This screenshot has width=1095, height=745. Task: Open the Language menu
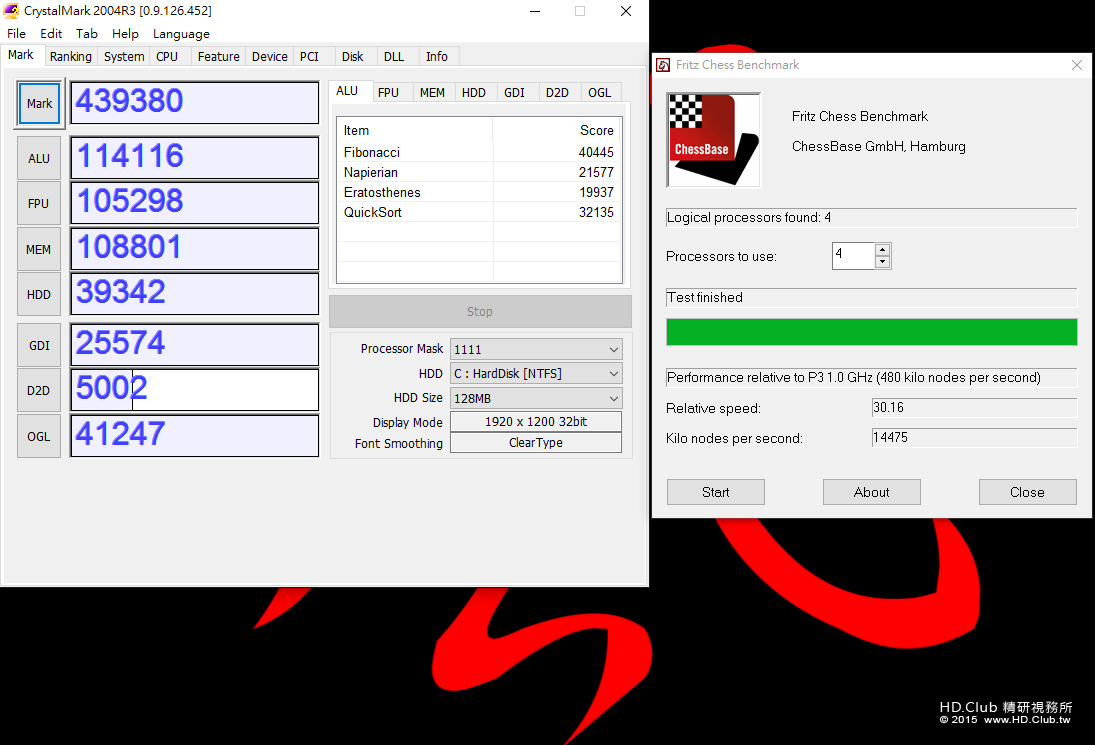(x=181, y=34)
